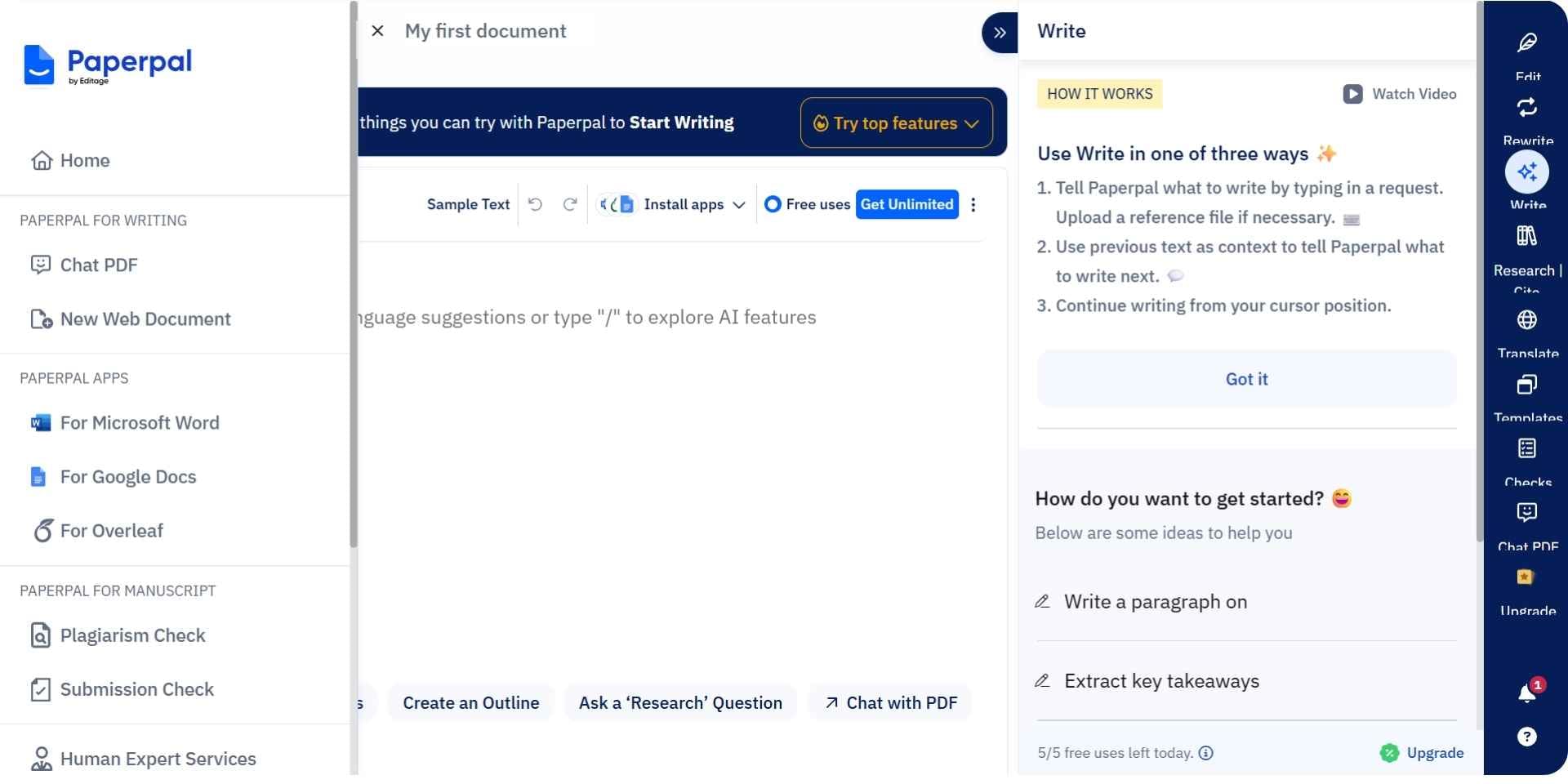
Task: Open the Templates panel icon
Action: (1526, 385)
